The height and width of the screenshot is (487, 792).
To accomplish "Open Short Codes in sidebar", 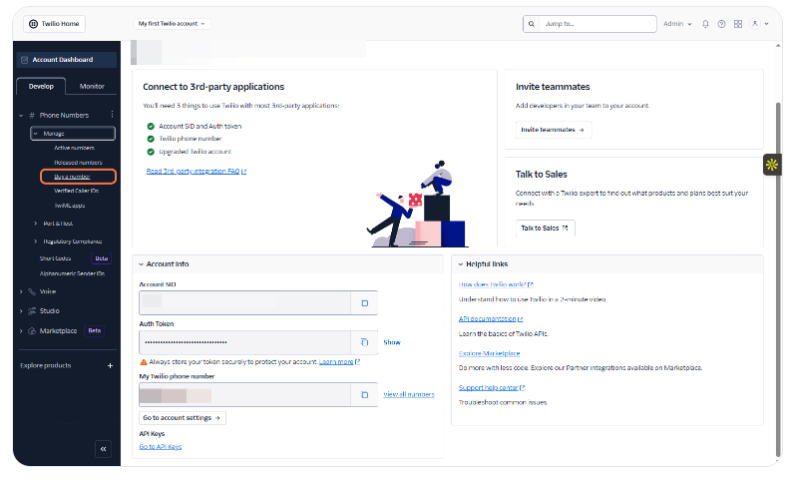I will click(x=55, y=258).
